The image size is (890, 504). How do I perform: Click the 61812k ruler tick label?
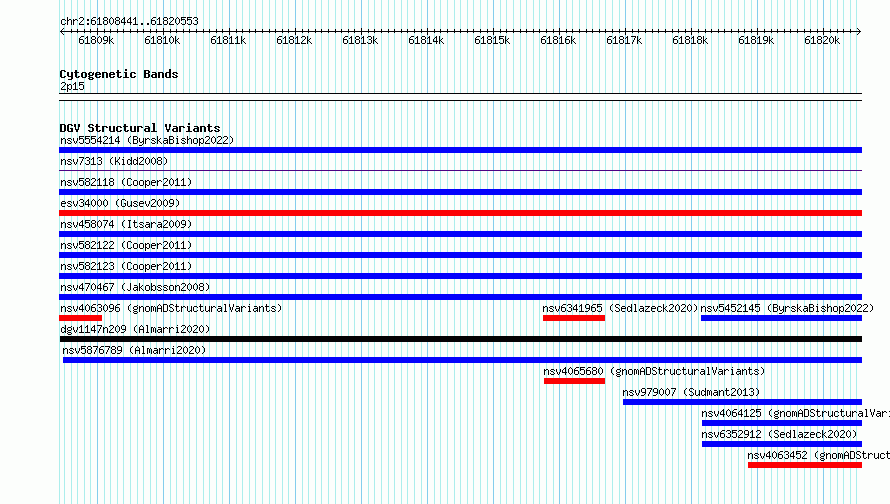[x=294, y=40]
